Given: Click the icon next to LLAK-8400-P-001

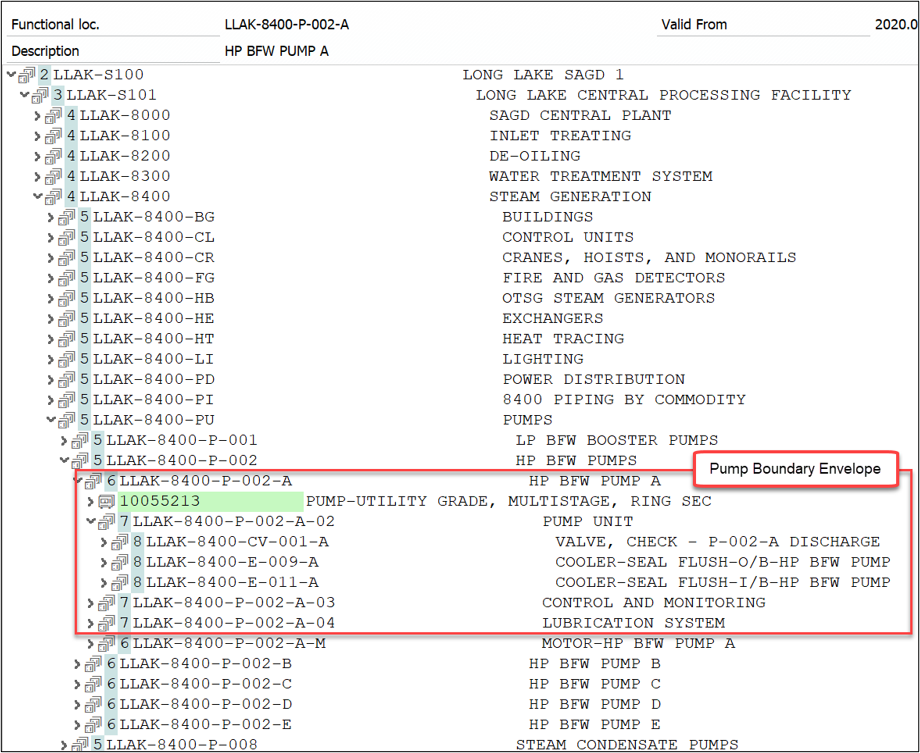Looking at the screenshot, I should tap(80, 441).
